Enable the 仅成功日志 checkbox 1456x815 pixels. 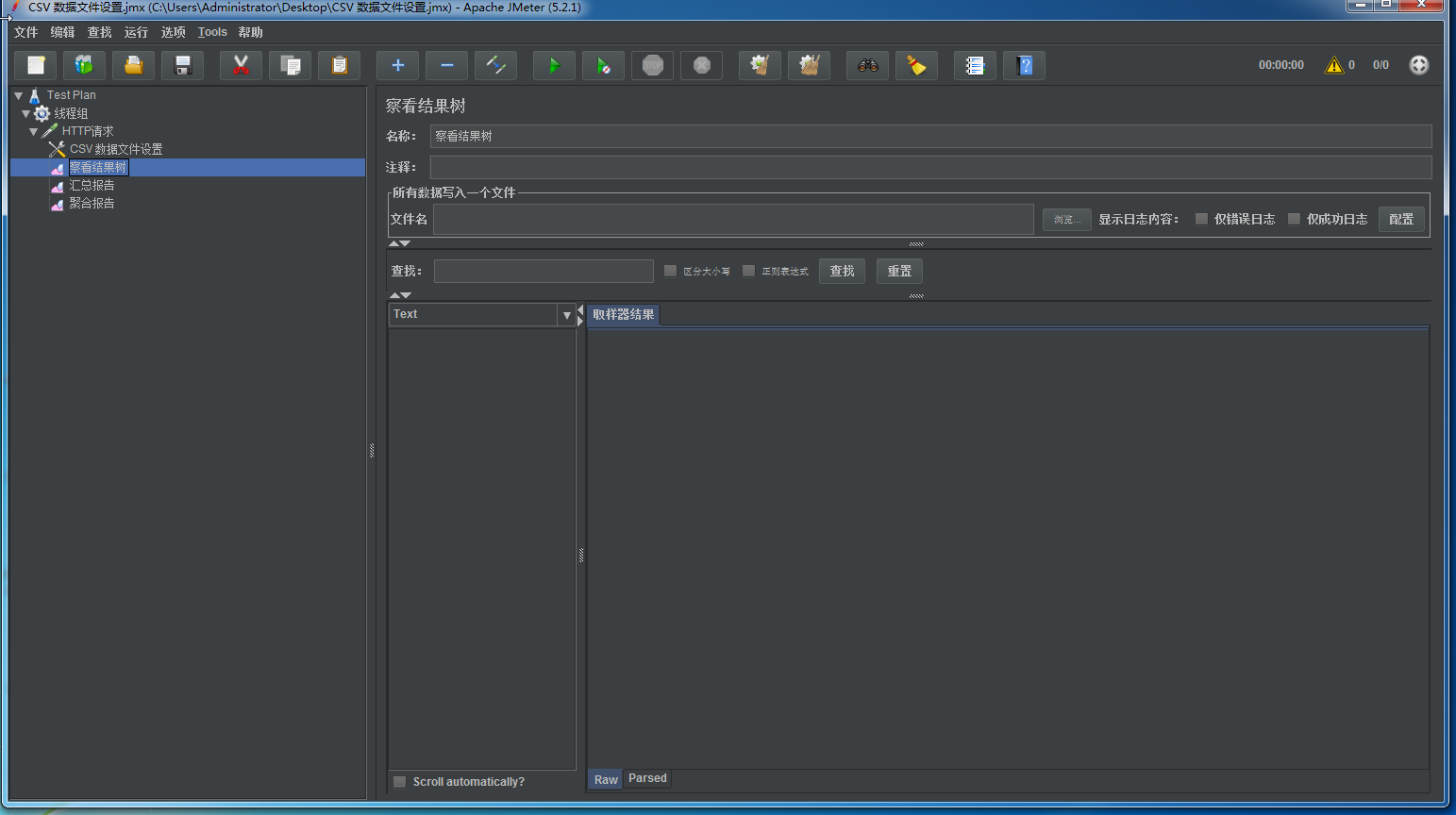[1294, 219]
